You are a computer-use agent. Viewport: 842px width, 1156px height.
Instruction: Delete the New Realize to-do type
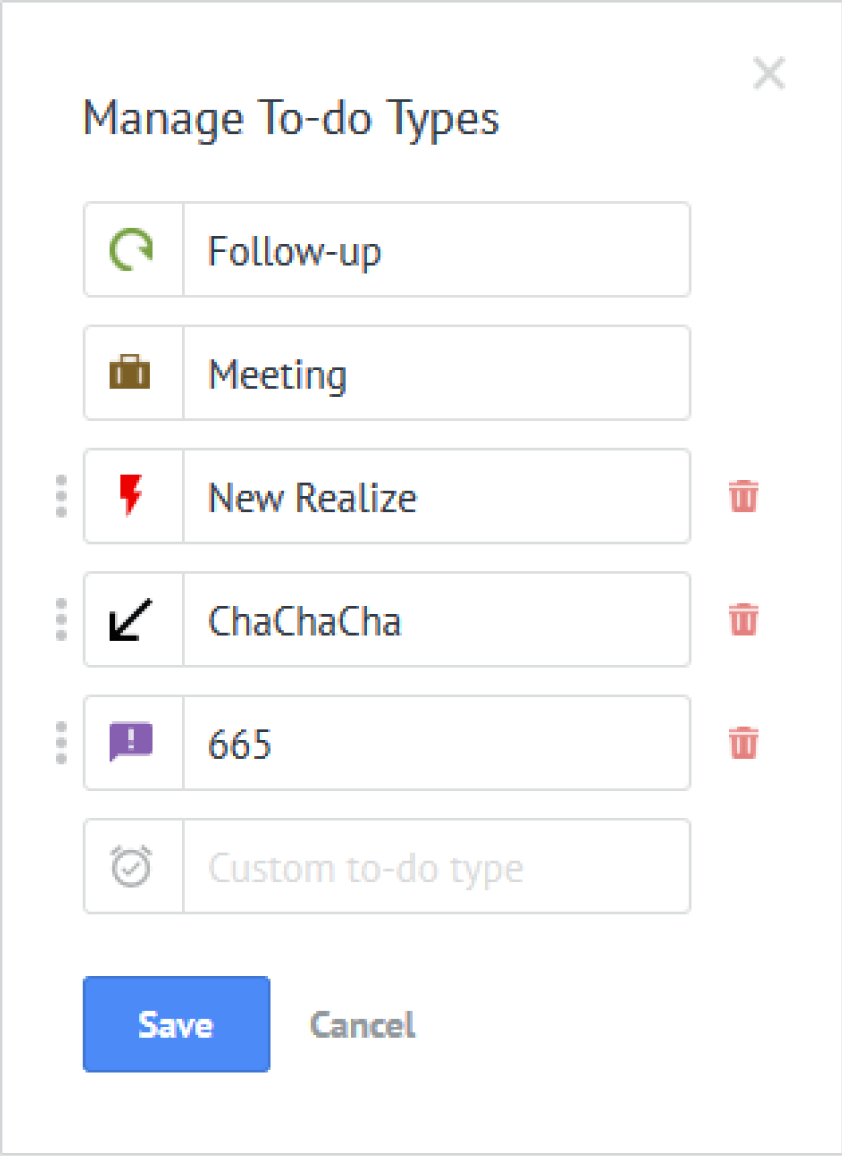[x=743, y=496]
